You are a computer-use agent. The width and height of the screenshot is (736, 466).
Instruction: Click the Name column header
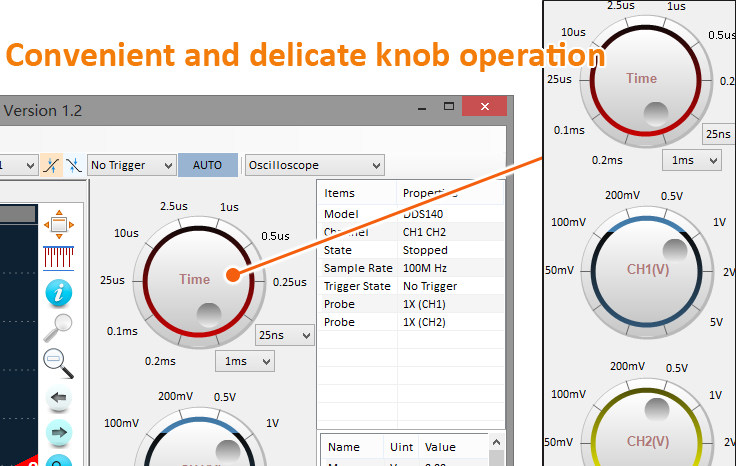point(344,447)
